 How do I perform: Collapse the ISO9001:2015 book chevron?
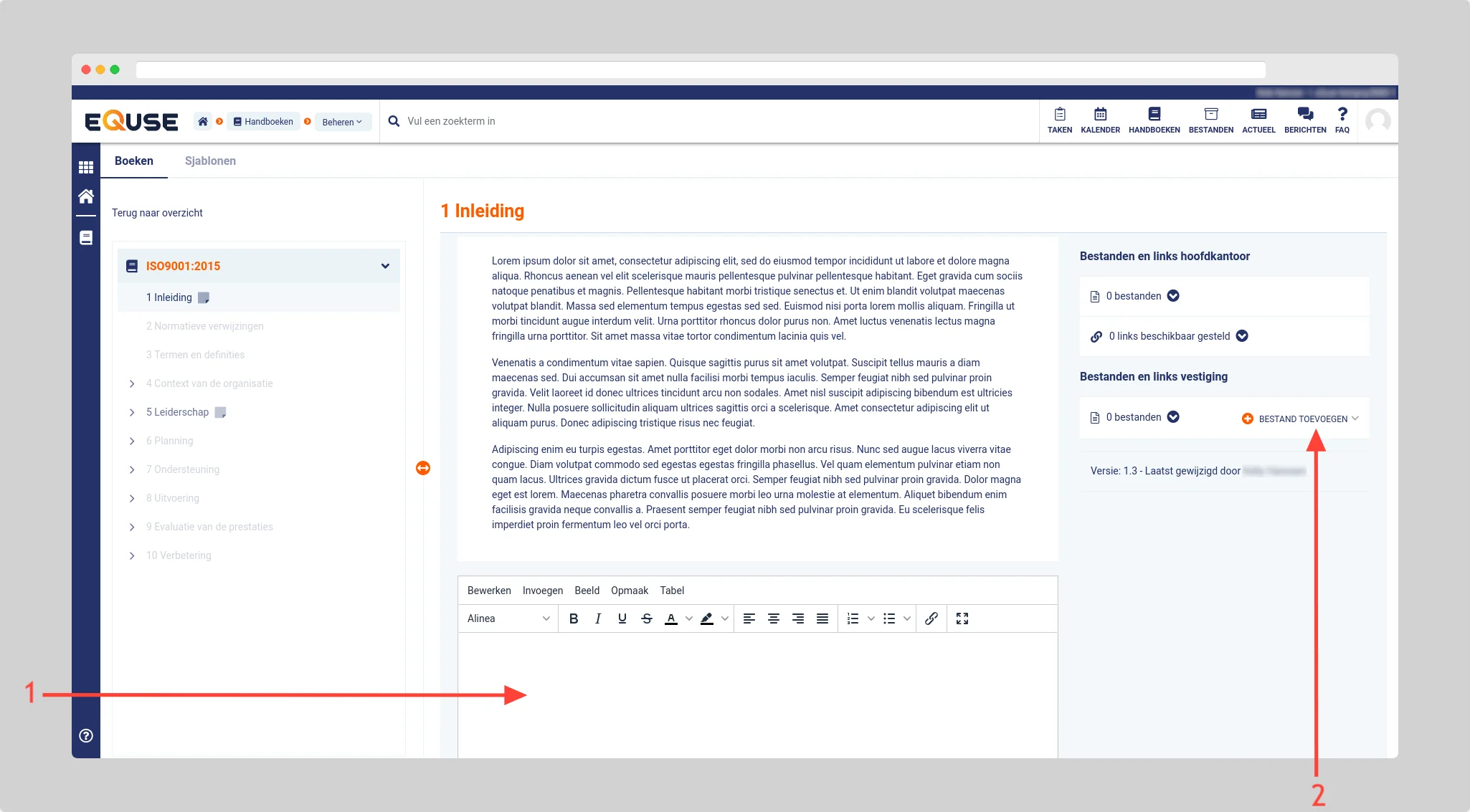[x=385, y=266]
